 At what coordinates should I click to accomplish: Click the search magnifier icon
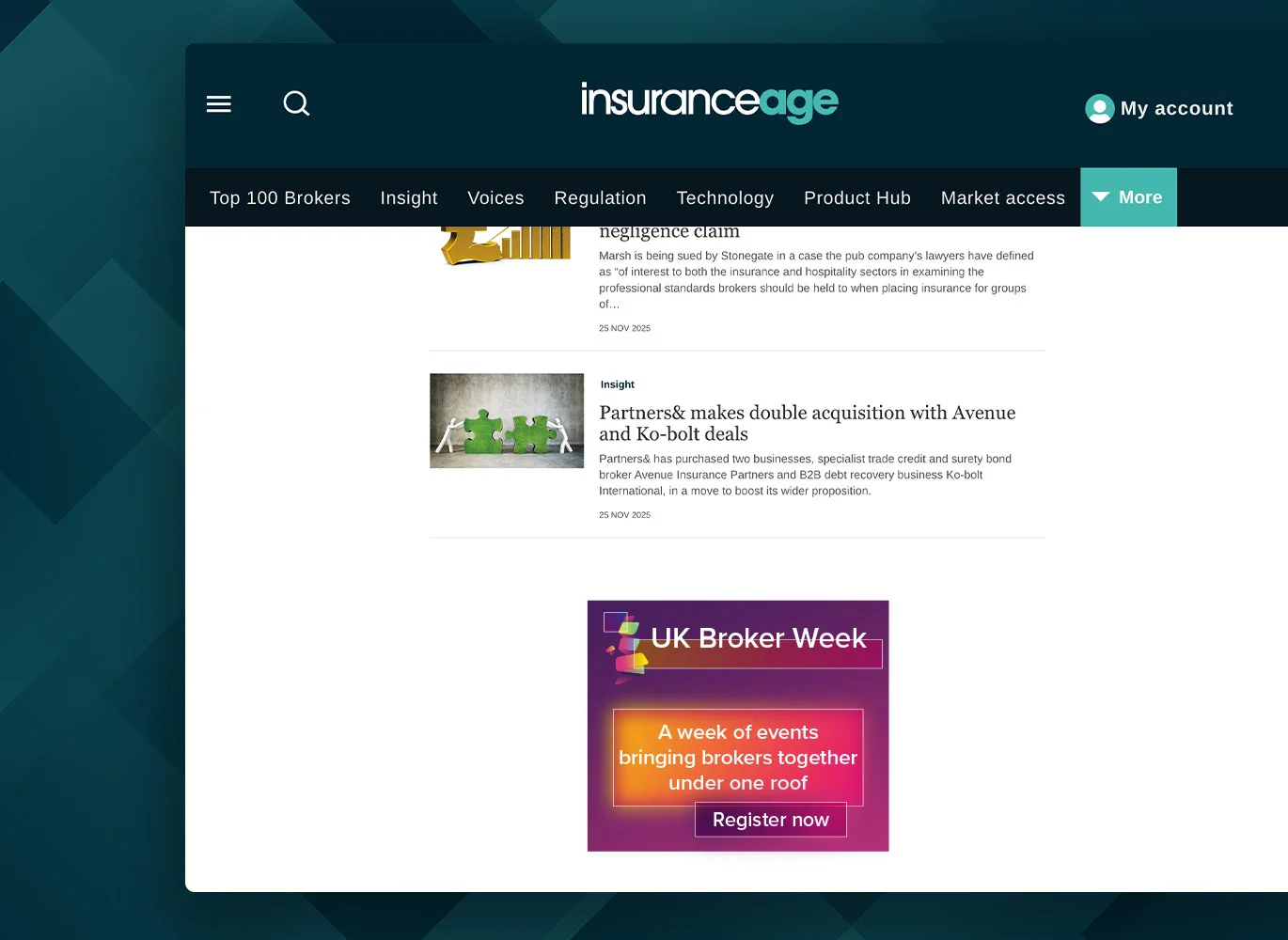tap(296, 103)
